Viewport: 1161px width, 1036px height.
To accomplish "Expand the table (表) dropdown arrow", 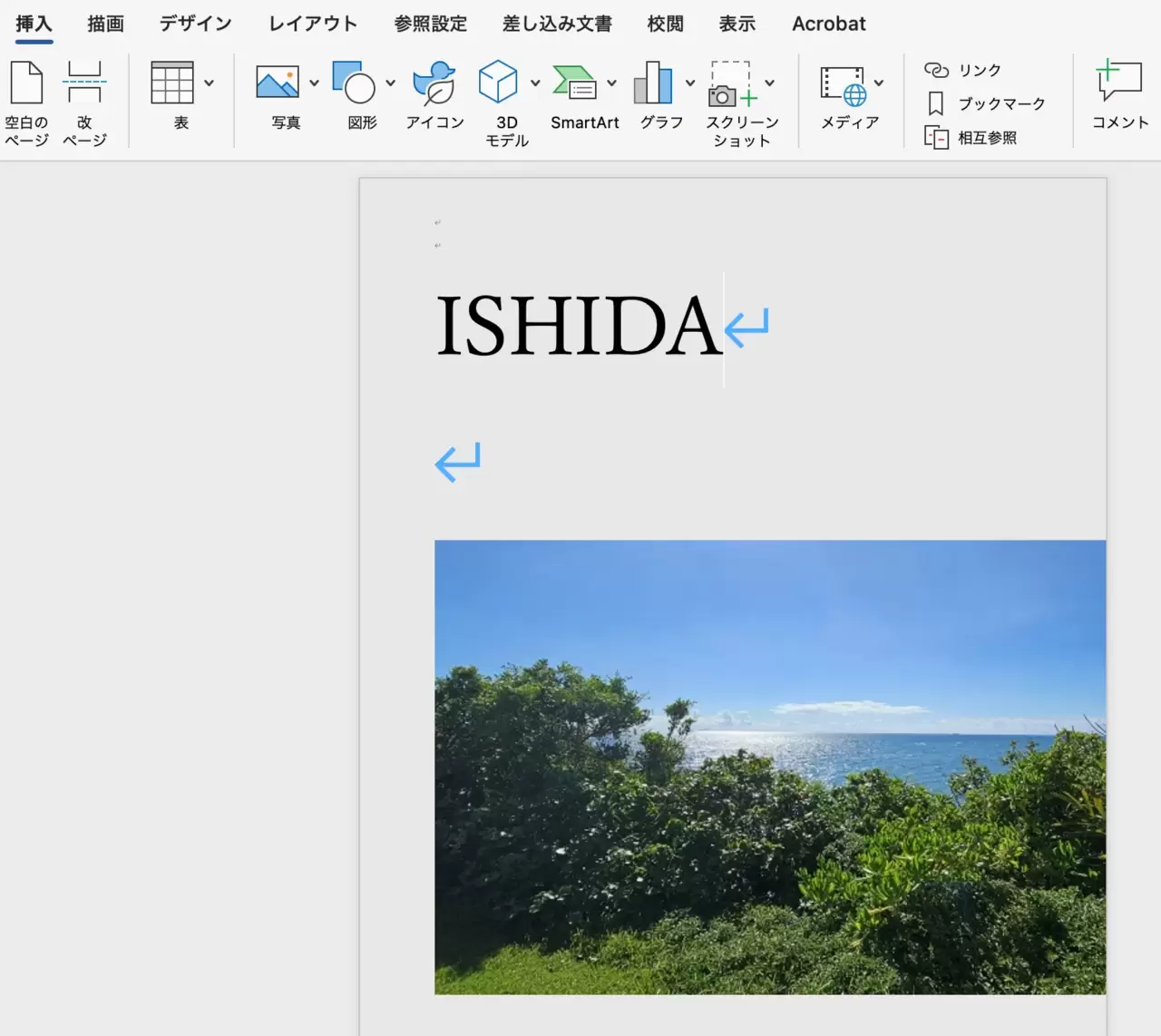I will tap(210, 83).
